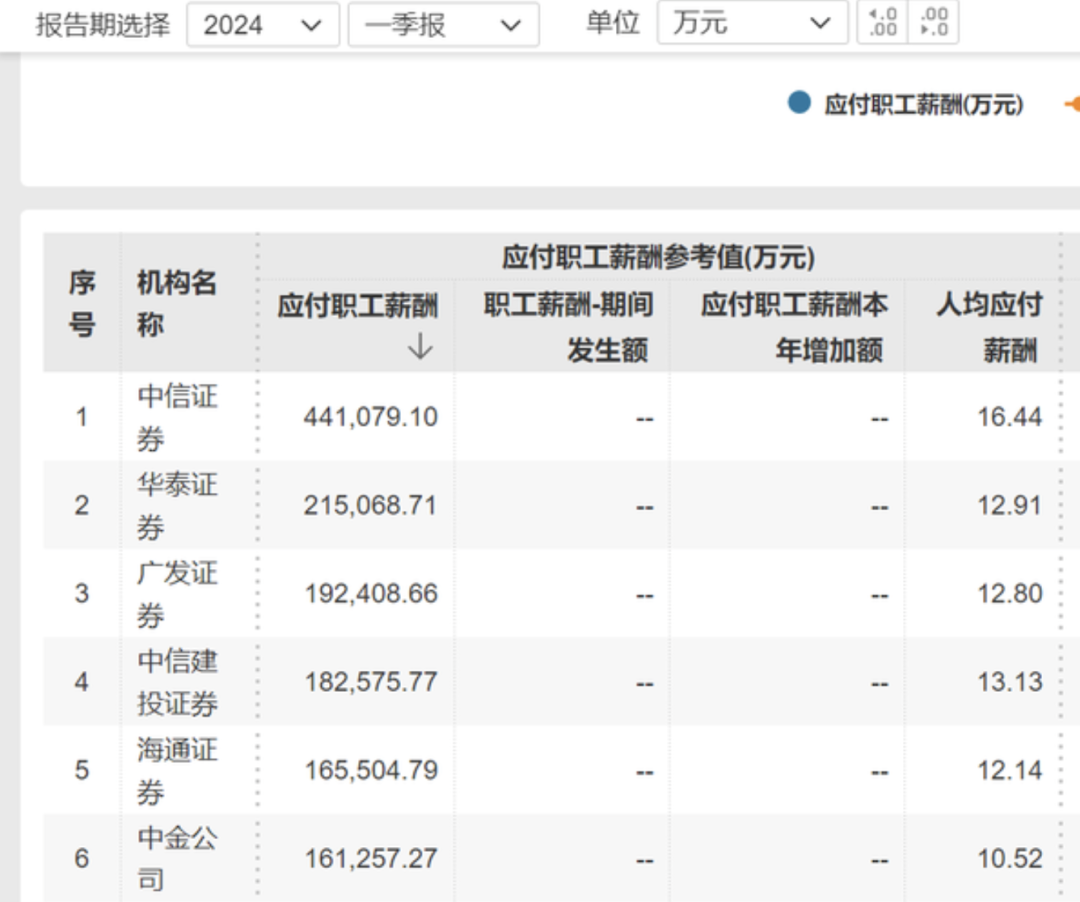The height and width of the screenshot is (902, 1080).
Task: Select the 192,408.66 value cell
Action: (x=371, y=594)
